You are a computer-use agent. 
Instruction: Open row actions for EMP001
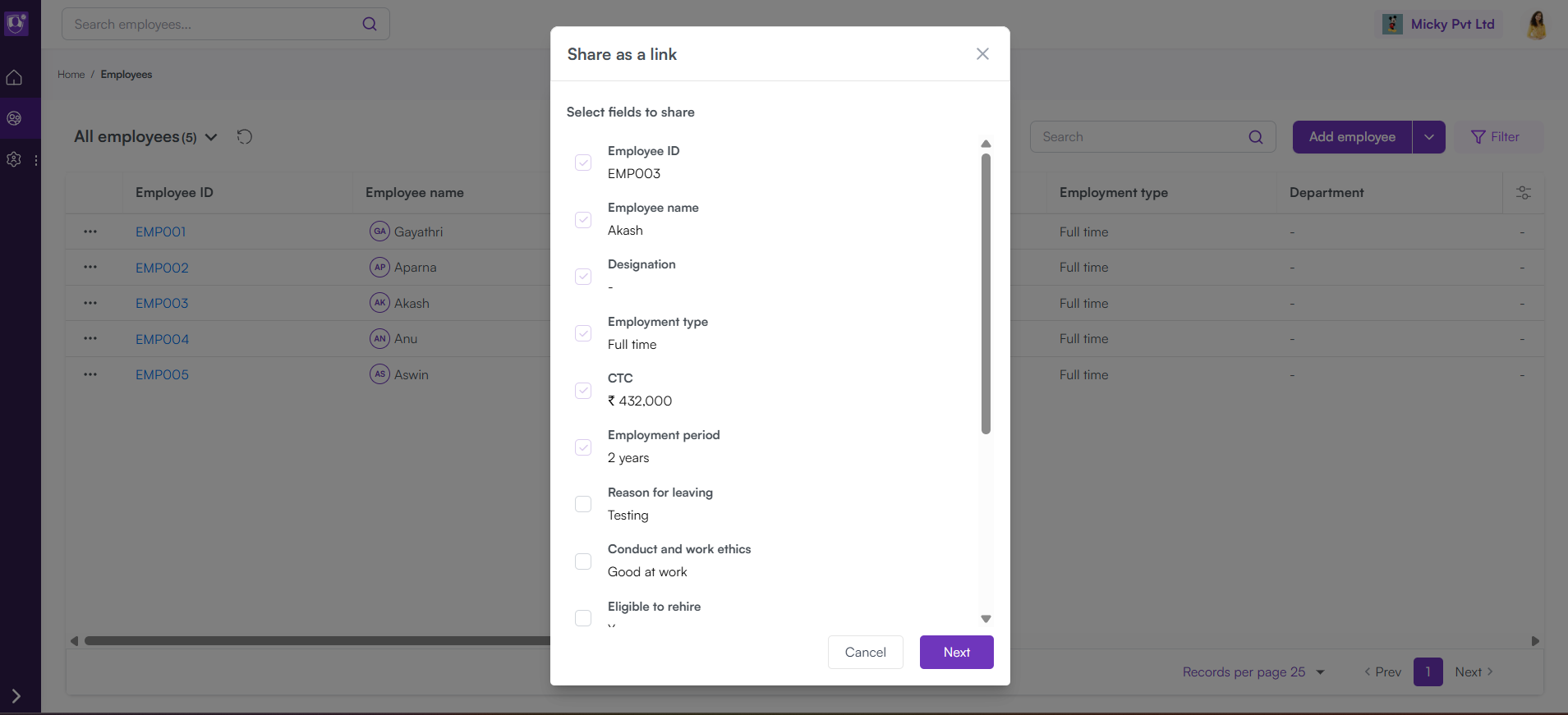[90, 232]
